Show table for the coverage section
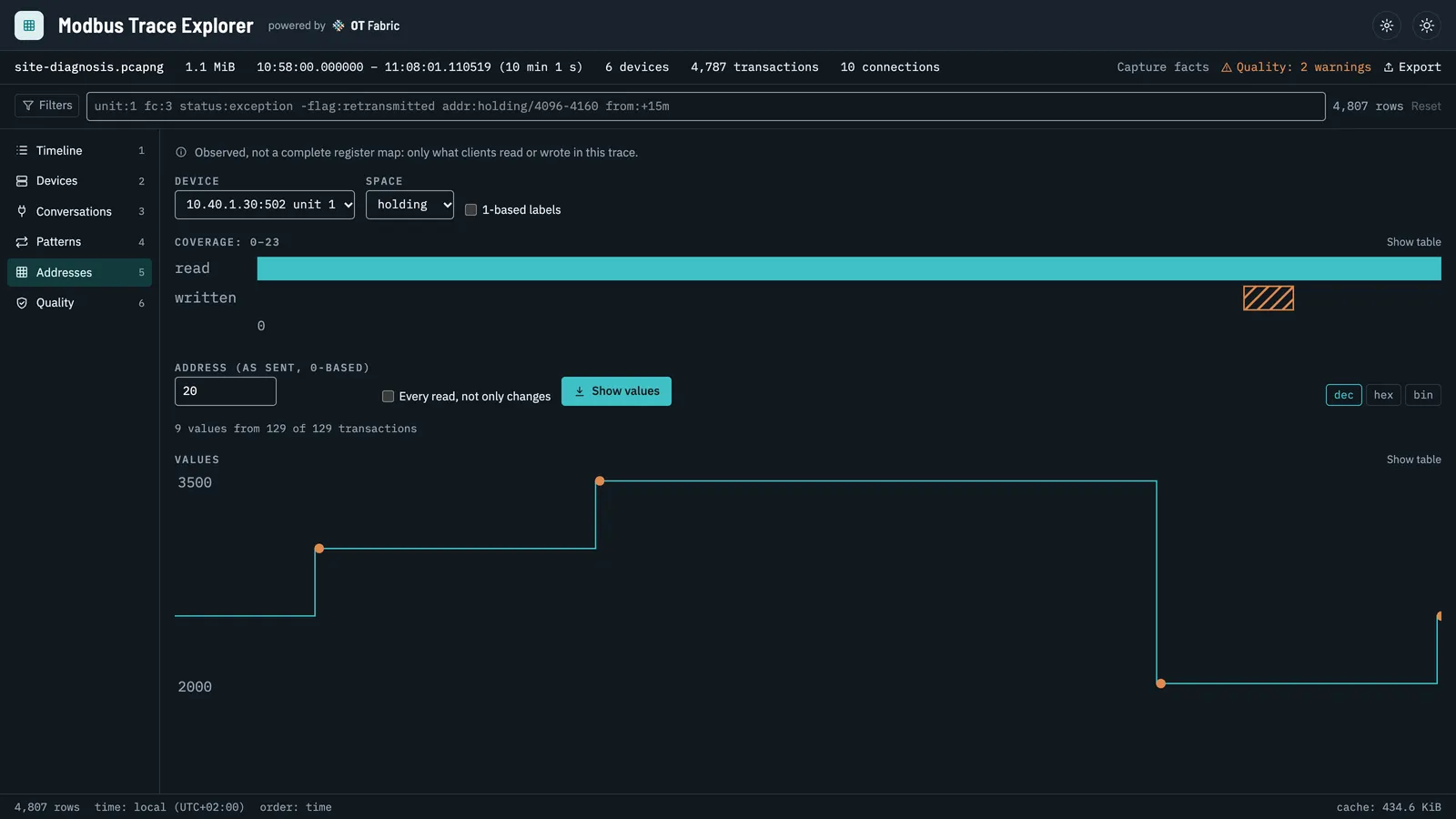The image size is (1456, 819). coord(1413,242)
